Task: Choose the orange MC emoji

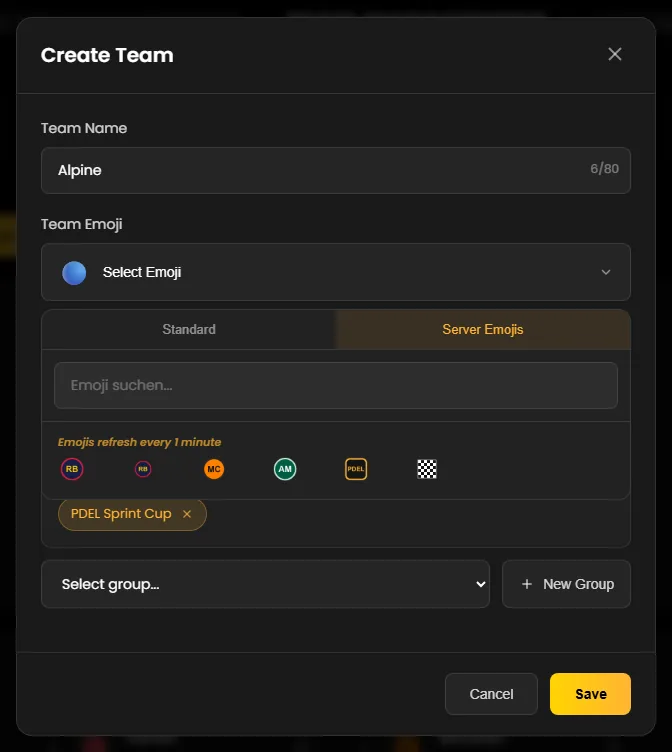Action: [214, 469]
